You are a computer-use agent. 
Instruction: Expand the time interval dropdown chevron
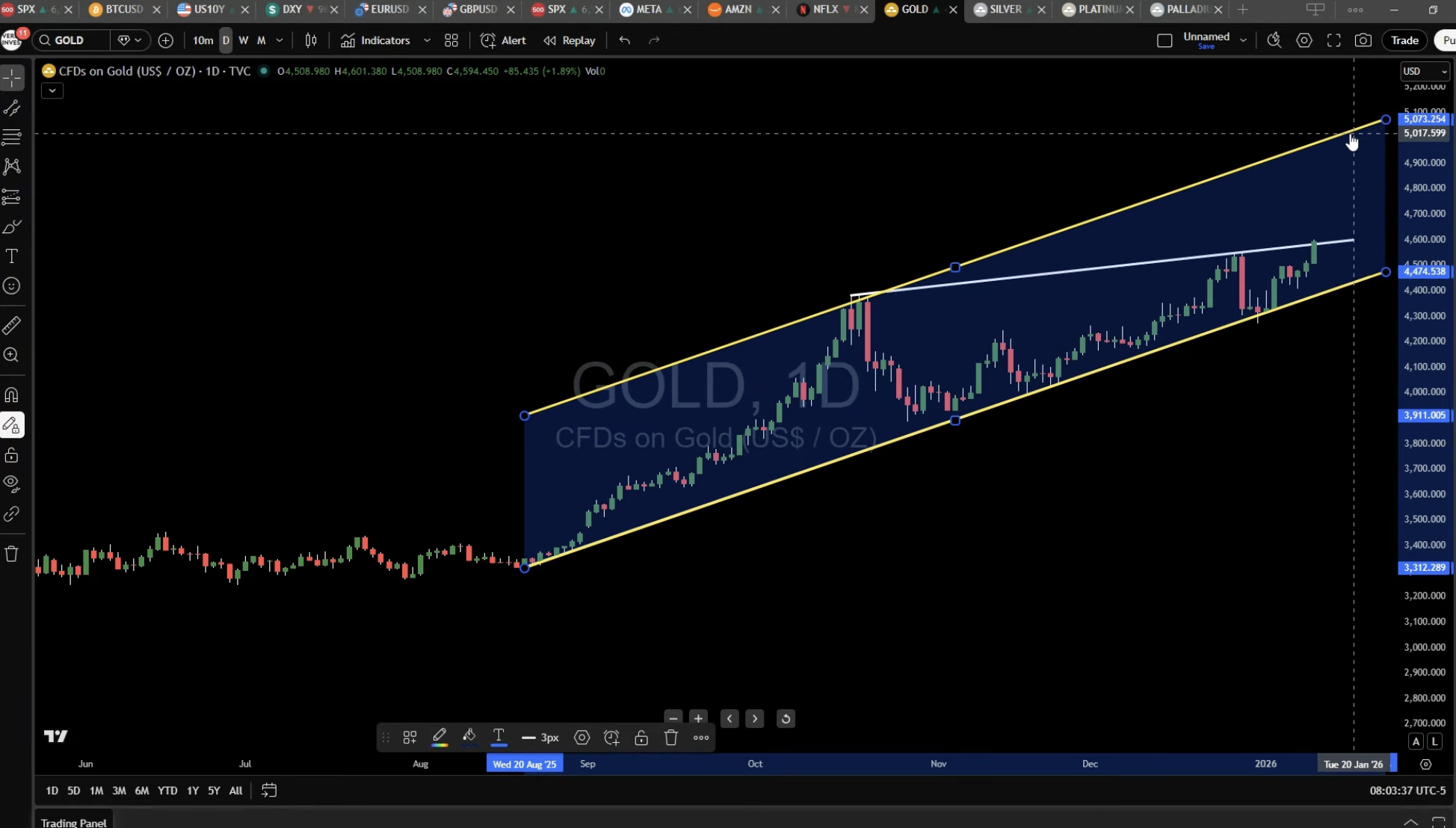[x=280, y=40]
